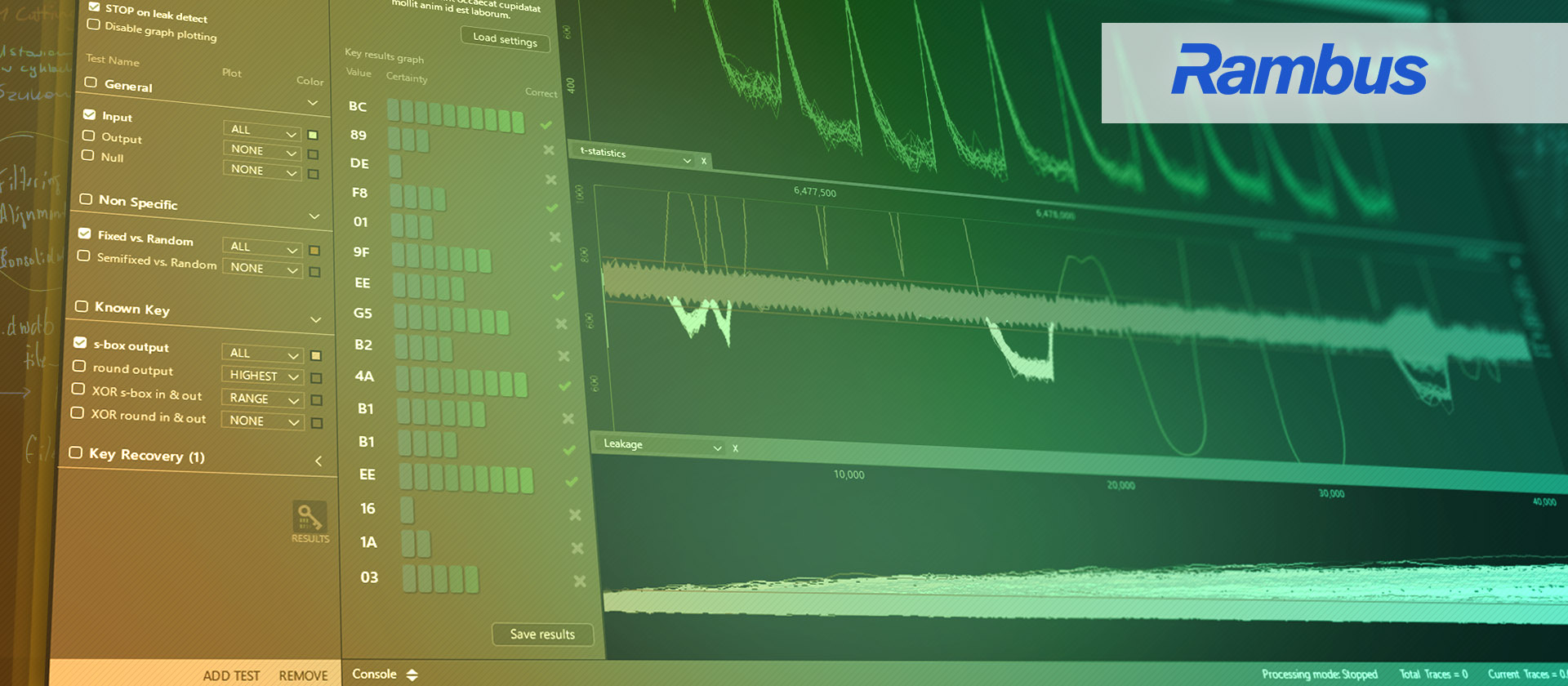Enable round output checkbox
Screen dimensions: 1568x686
point(79,365)
